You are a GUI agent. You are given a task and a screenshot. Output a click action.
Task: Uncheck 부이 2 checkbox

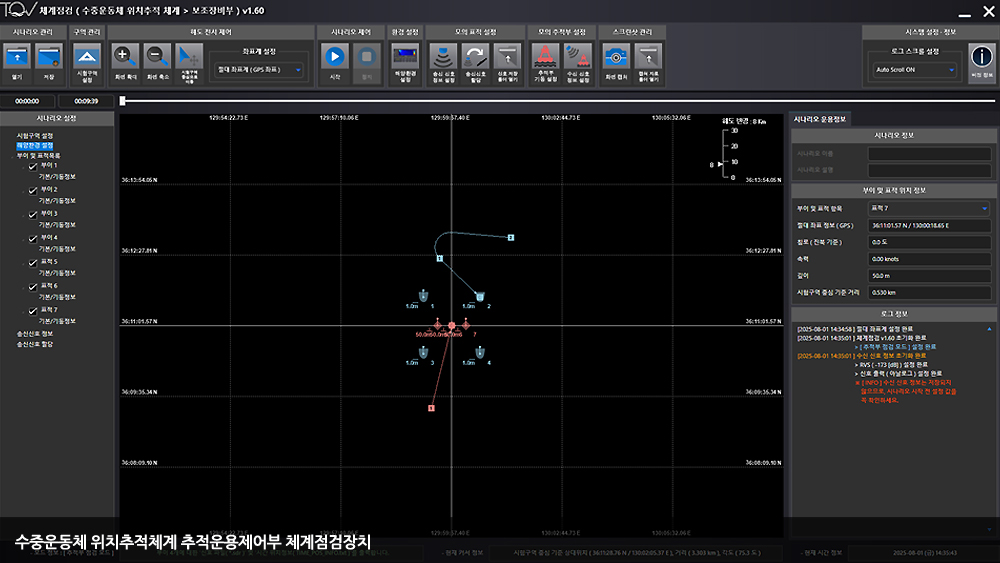point(33,191)
